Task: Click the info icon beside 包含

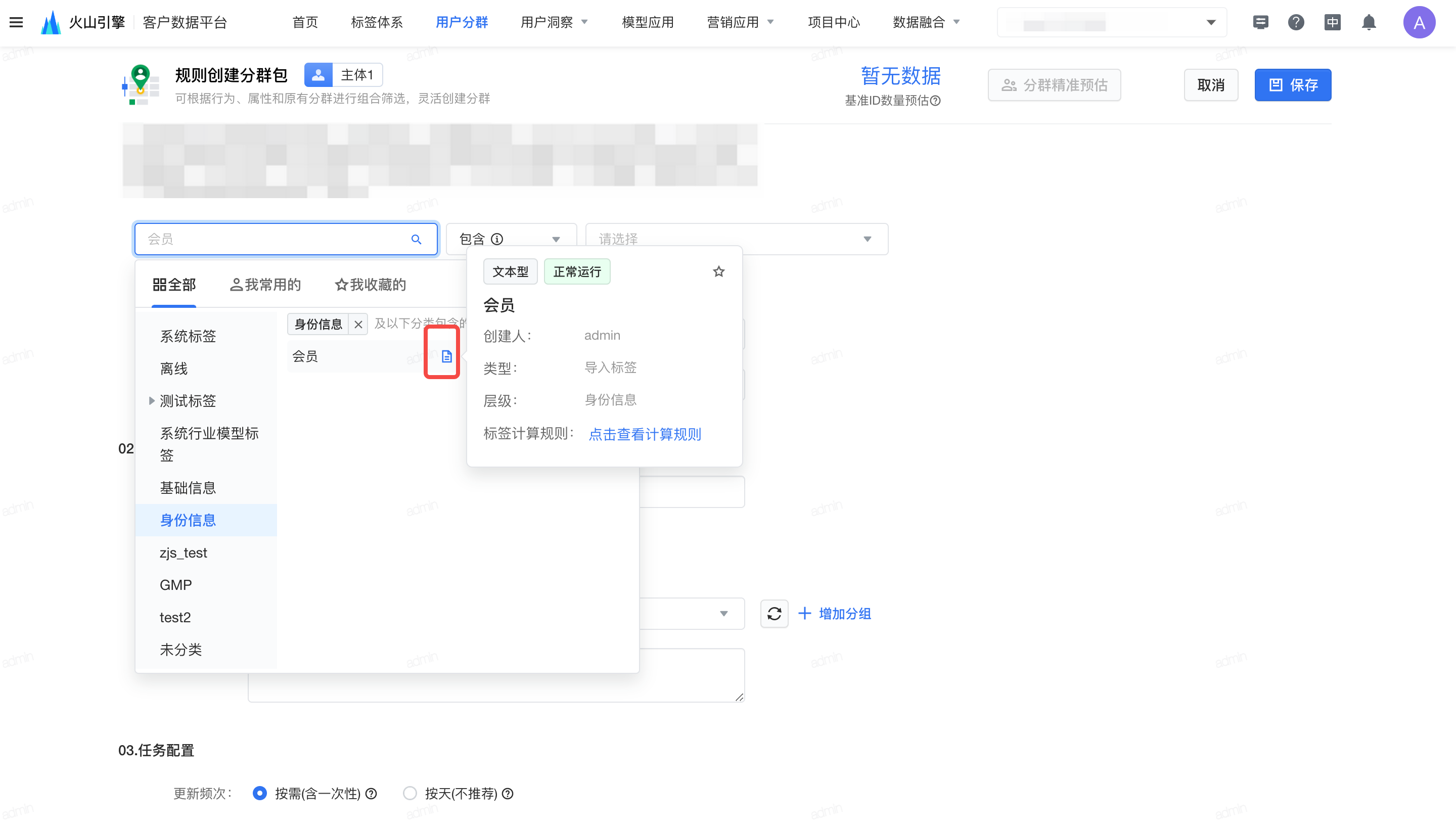Action: [x=497, y=239]
